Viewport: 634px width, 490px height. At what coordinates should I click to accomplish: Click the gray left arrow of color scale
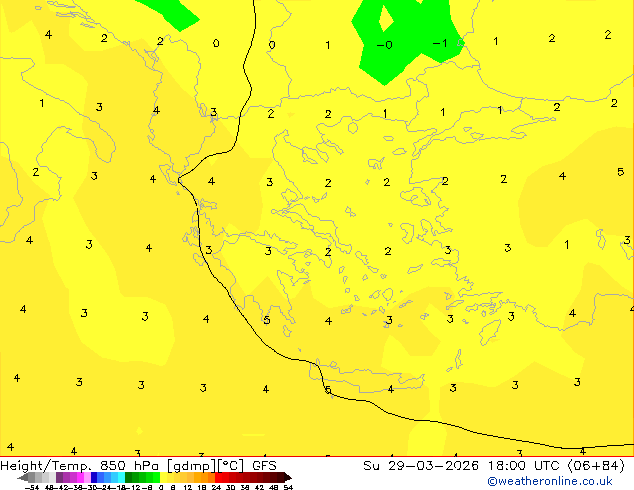[x=23, y=478]
